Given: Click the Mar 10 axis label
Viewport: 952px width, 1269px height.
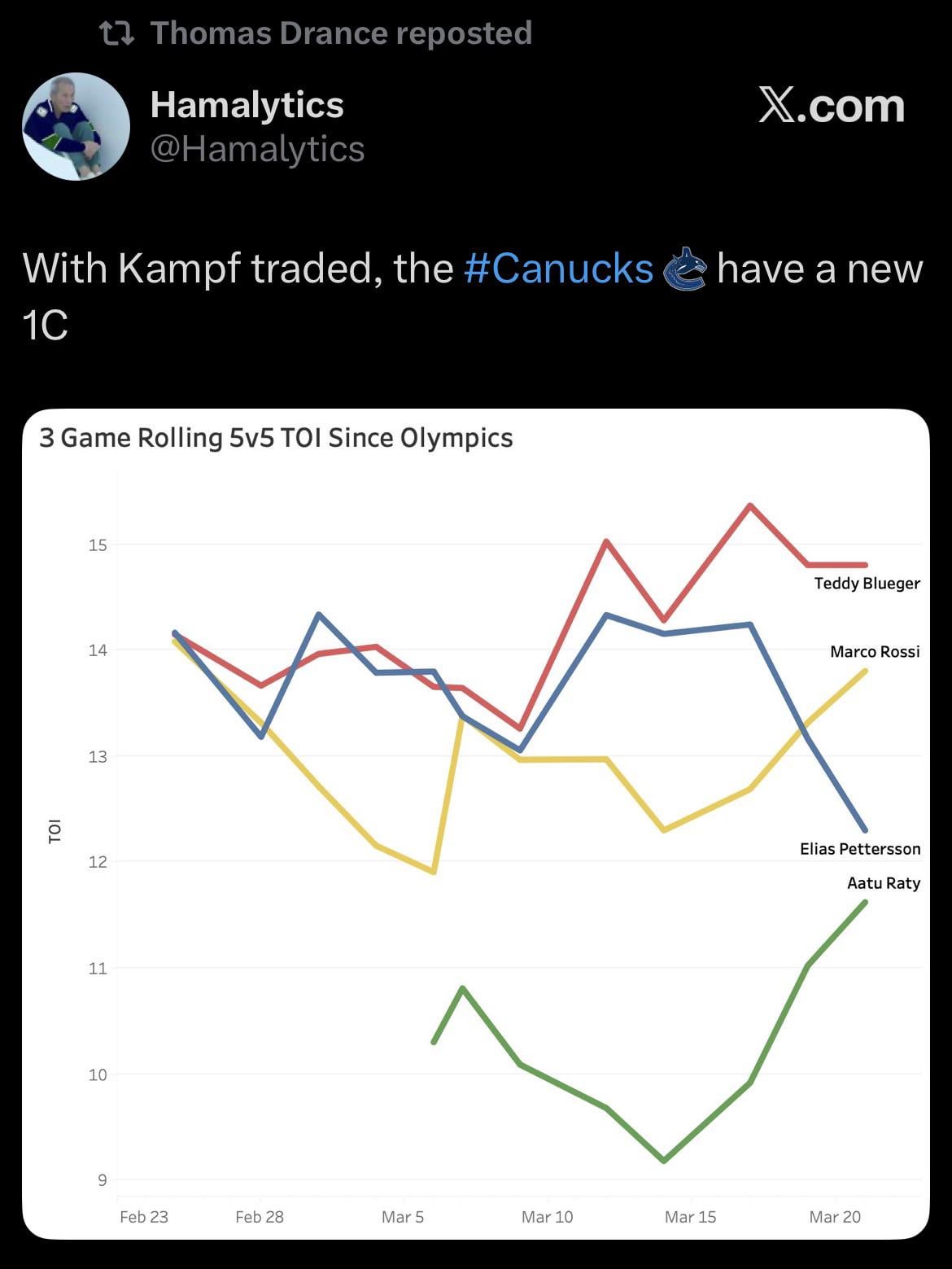Looking at the screenshot, I should [547, 1217].
